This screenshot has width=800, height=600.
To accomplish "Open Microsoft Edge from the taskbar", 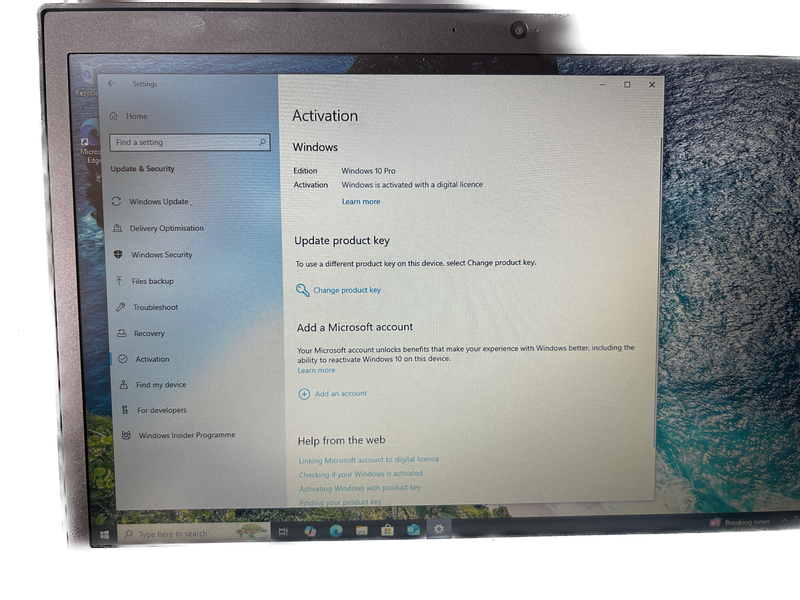I will point(336,531).
